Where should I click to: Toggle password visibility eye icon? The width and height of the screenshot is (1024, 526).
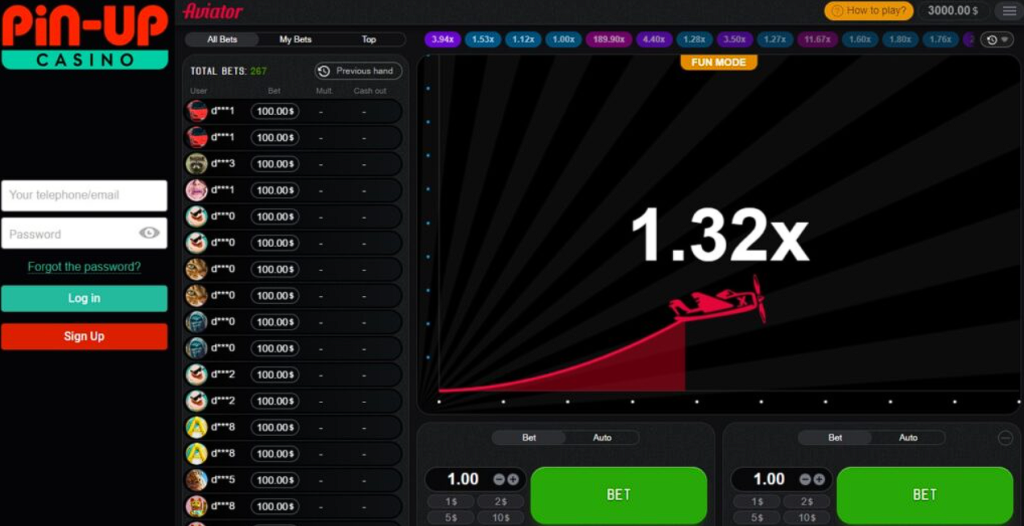(149, 233)
